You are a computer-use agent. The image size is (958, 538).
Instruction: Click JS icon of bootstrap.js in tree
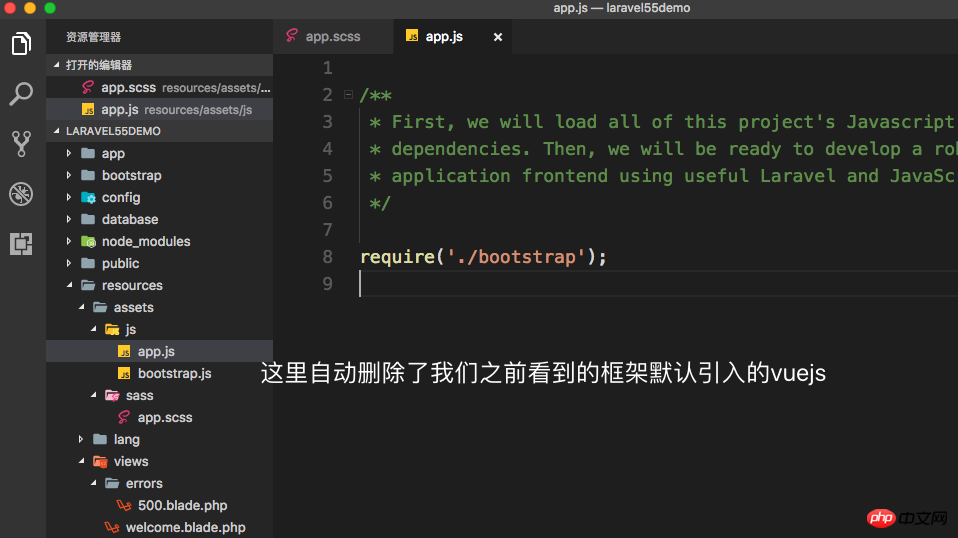click(124, 373)
